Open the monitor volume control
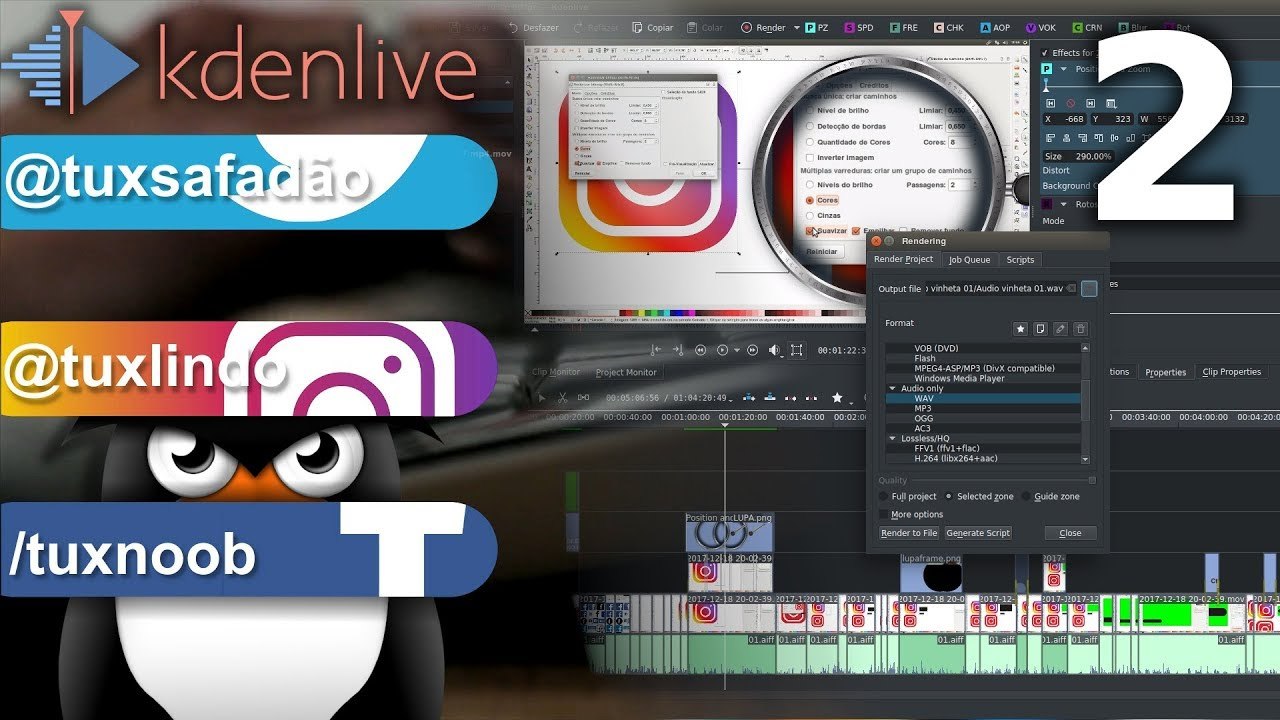Image resolution: width=1280 pixels, height=720 pixels. [774, 350]
